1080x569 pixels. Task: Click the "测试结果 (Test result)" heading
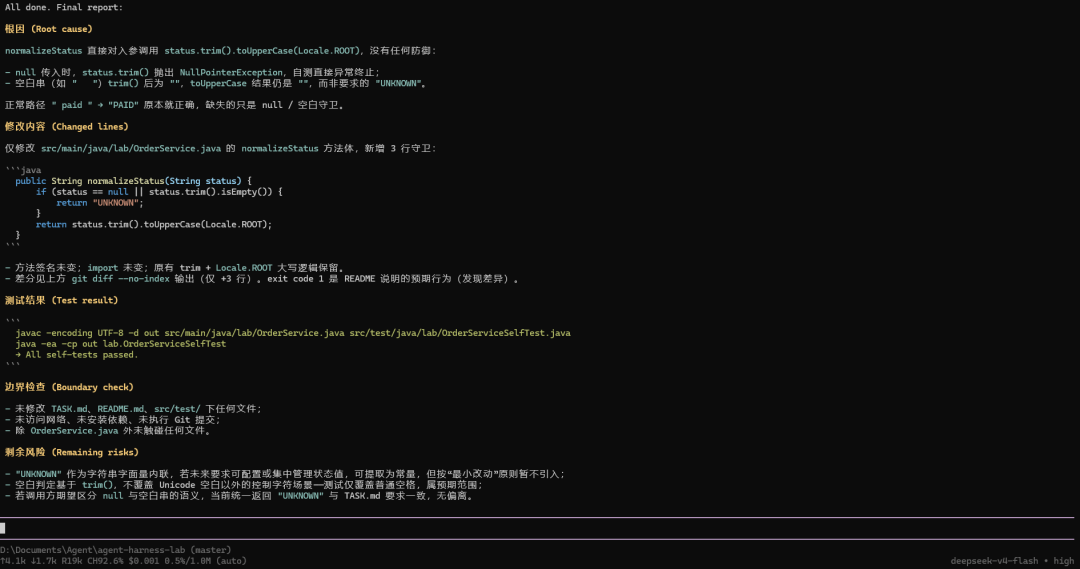[x=61, y=300]
